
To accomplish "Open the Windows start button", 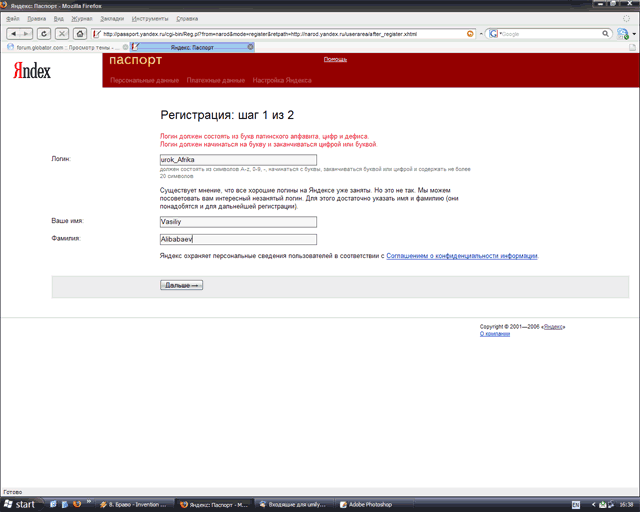I will [x=20, y=505].
